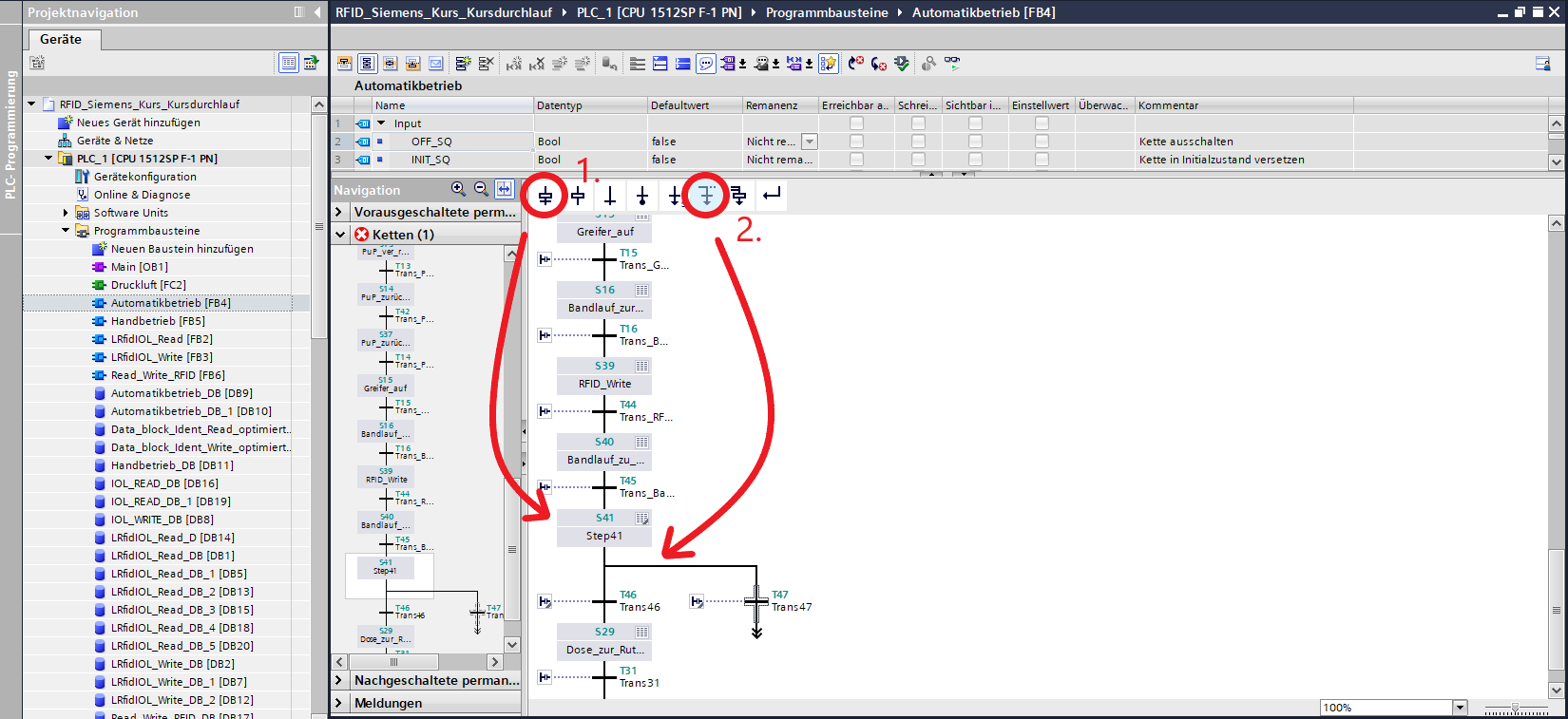Tick the Schreibbar checkbox in the Input row
Viewport: 1568px width, 719px height.
click(x=918, y=123)
